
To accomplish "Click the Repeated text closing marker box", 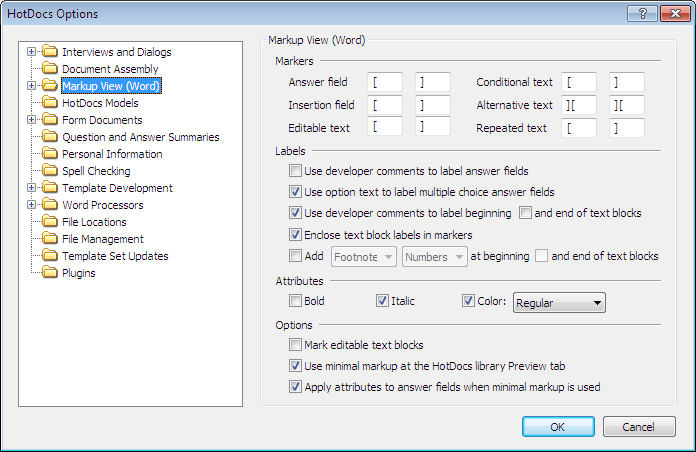I will [x=627, y=128].
